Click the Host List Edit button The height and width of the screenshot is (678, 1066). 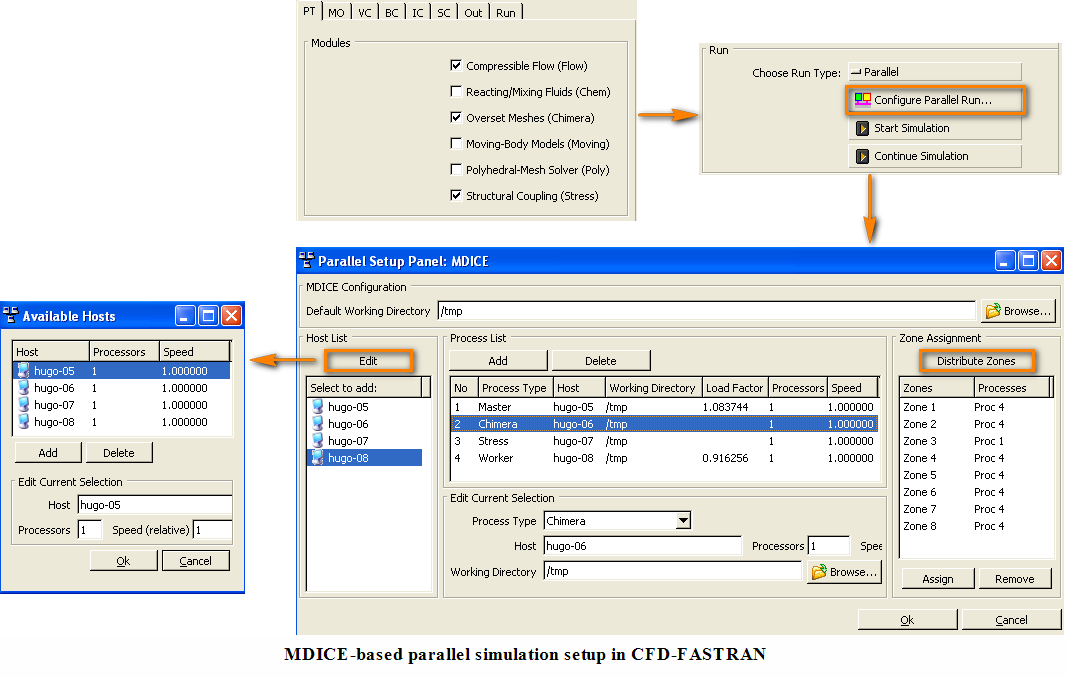(368, 360)
